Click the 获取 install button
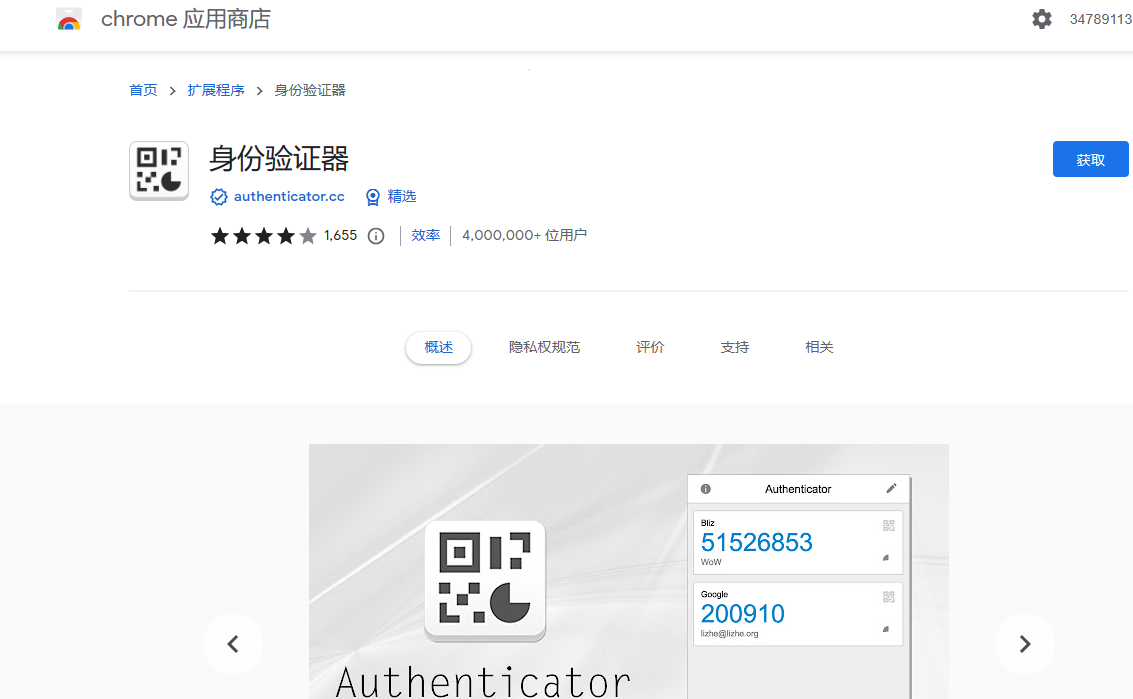This screenshot has width=1133, height=699. (x=1090, y=159)
